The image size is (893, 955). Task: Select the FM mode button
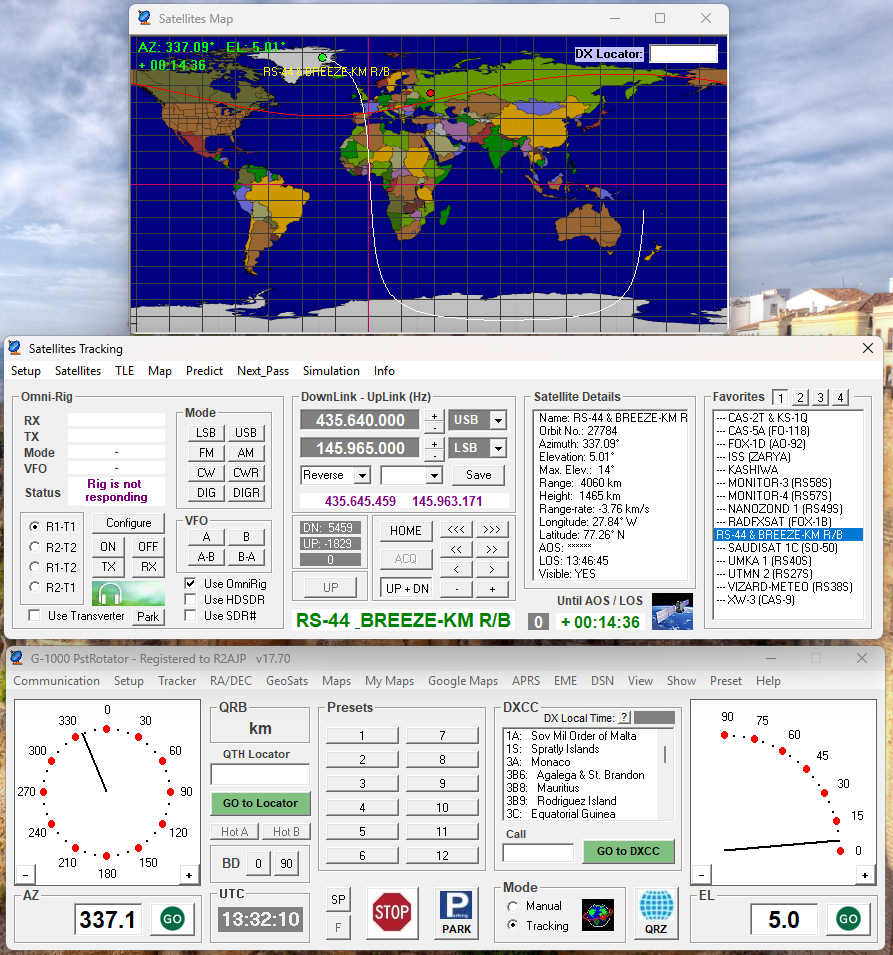[x=206, y=453]
